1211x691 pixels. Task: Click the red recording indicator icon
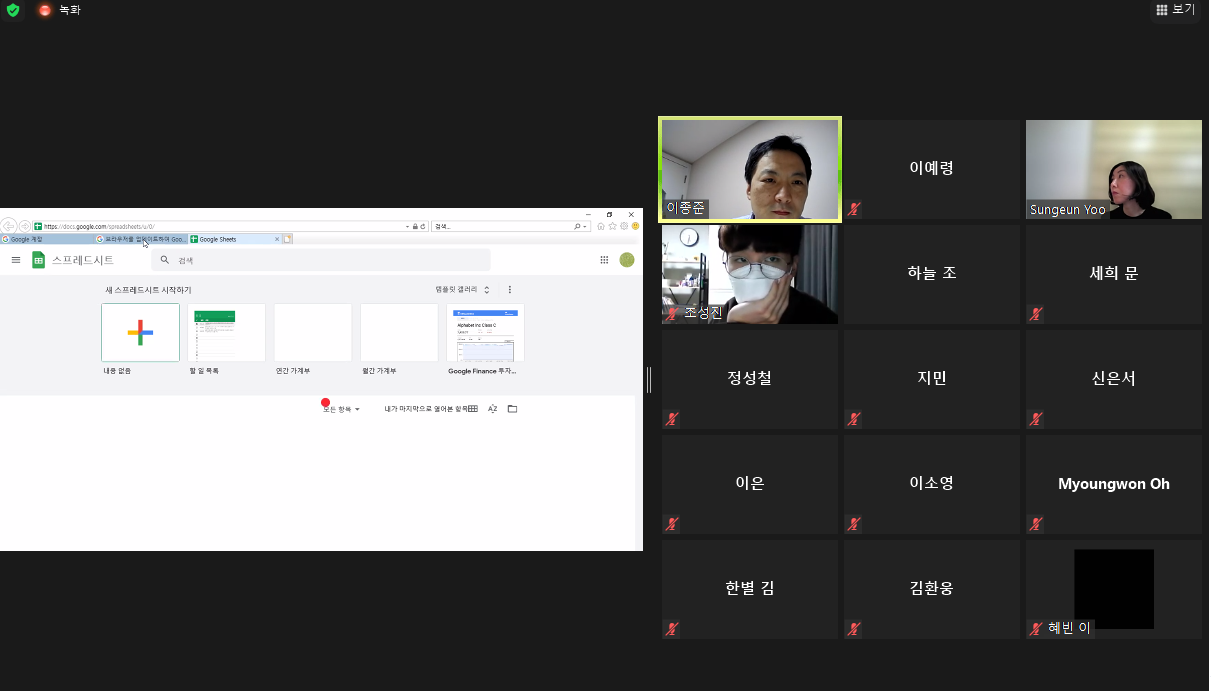point(45,10)
